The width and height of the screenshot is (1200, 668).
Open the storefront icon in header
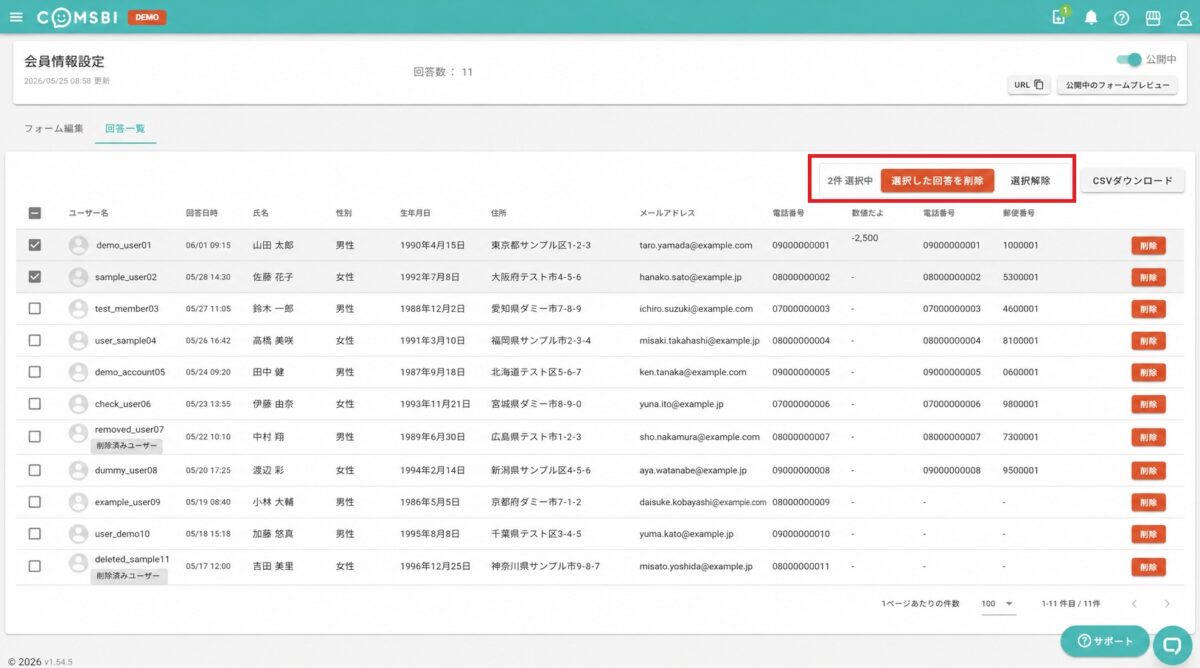pyautogui.click(x=1152, y=18)
